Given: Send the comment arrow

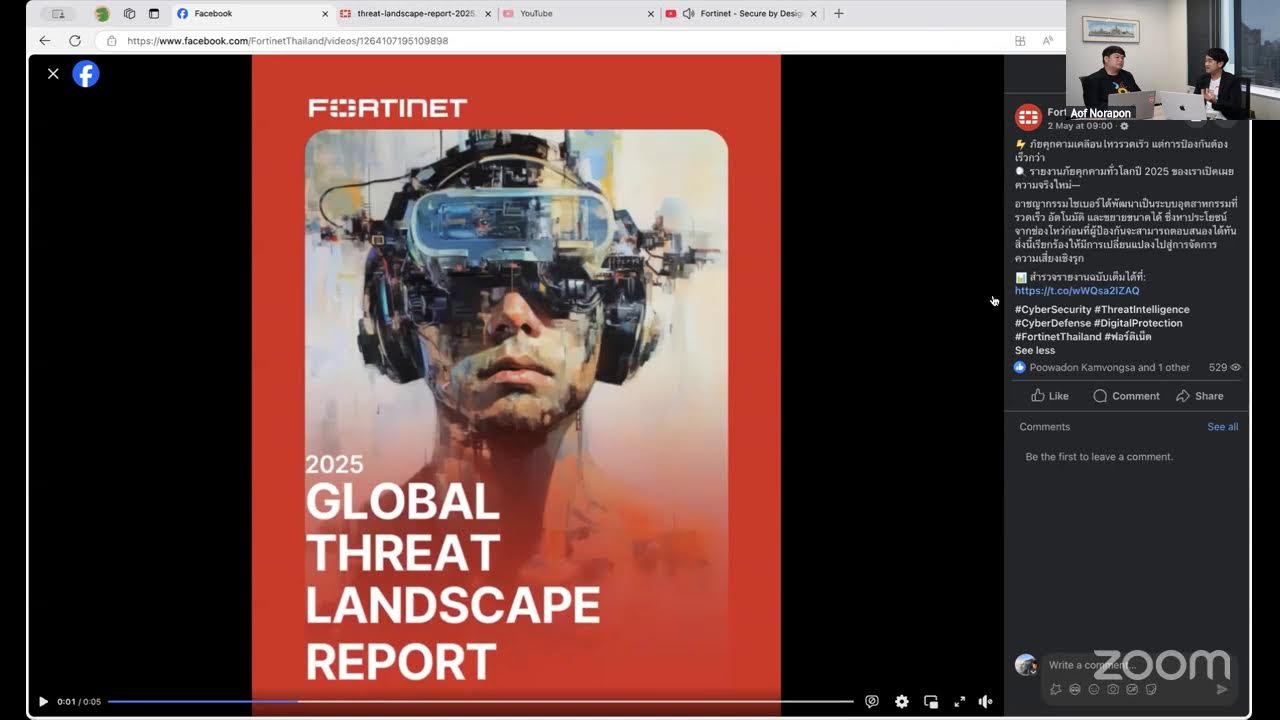Looking at the screenshot, I should tap(1222, 689).
